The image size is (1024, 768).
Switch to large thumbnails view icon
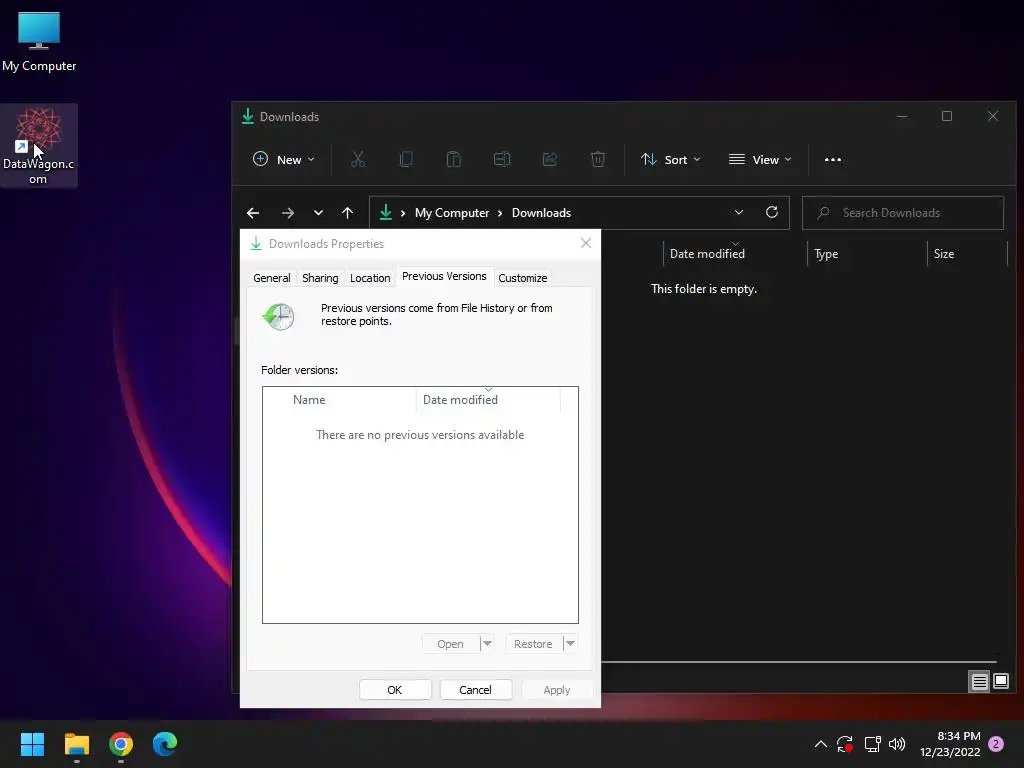pos(1001,682)
